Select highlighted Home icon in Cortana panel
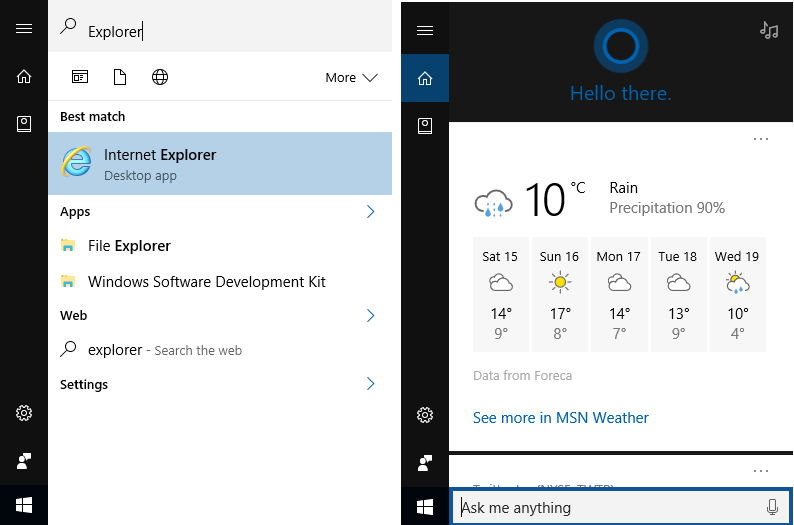Image resolution: width=794 pixels, height=525 pixels. tap(425, 78)
